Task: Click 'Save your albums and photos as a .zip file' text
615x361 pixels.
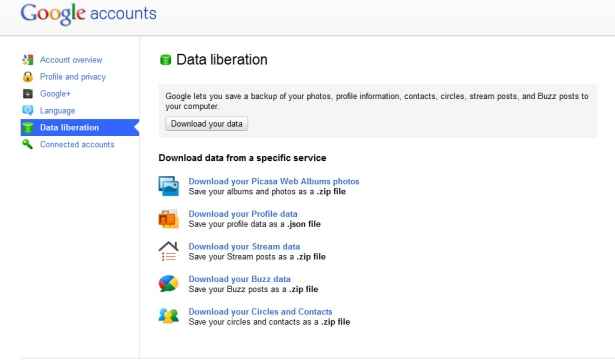Action: [267, 191]
